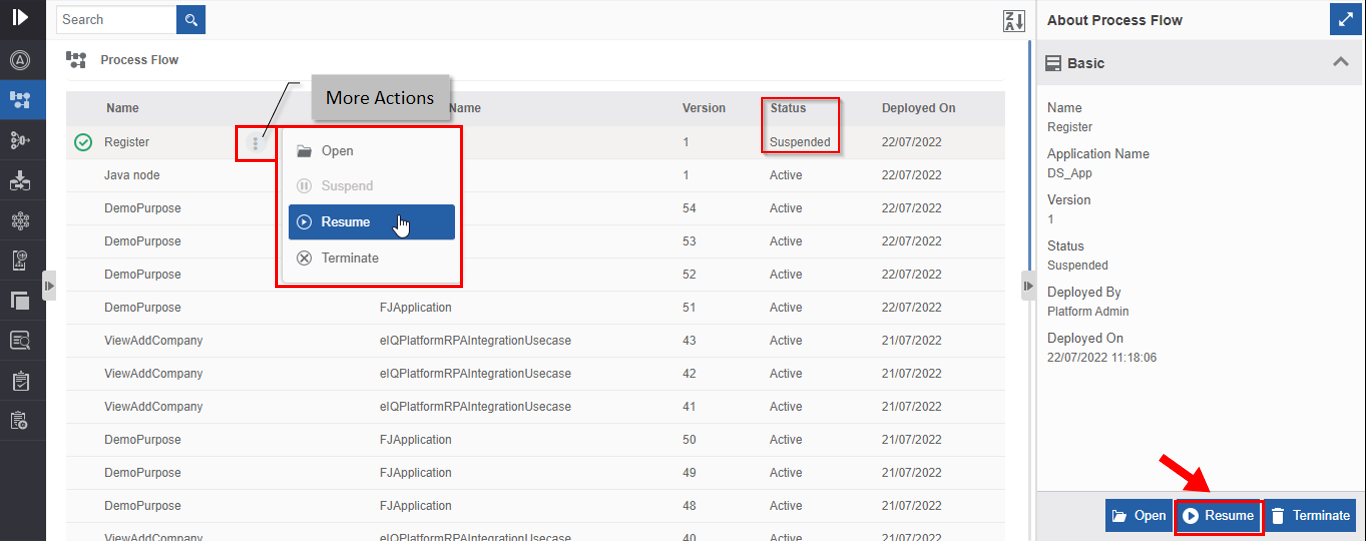Click the three-dot More Actions icon for Register
1366x541 pixels.
255,143
